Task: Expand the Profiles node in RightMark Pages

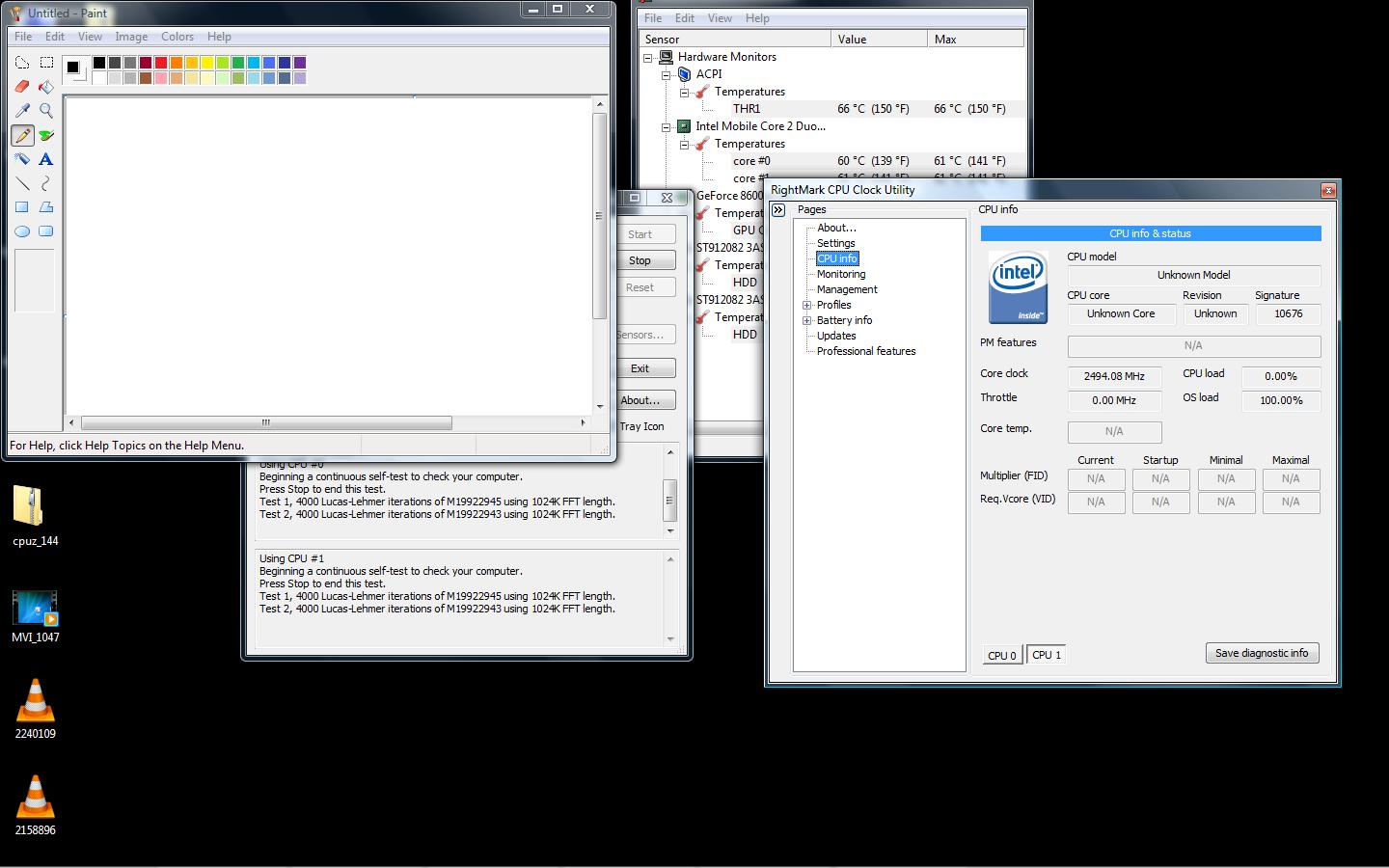Action: click(x=806, y=305)
